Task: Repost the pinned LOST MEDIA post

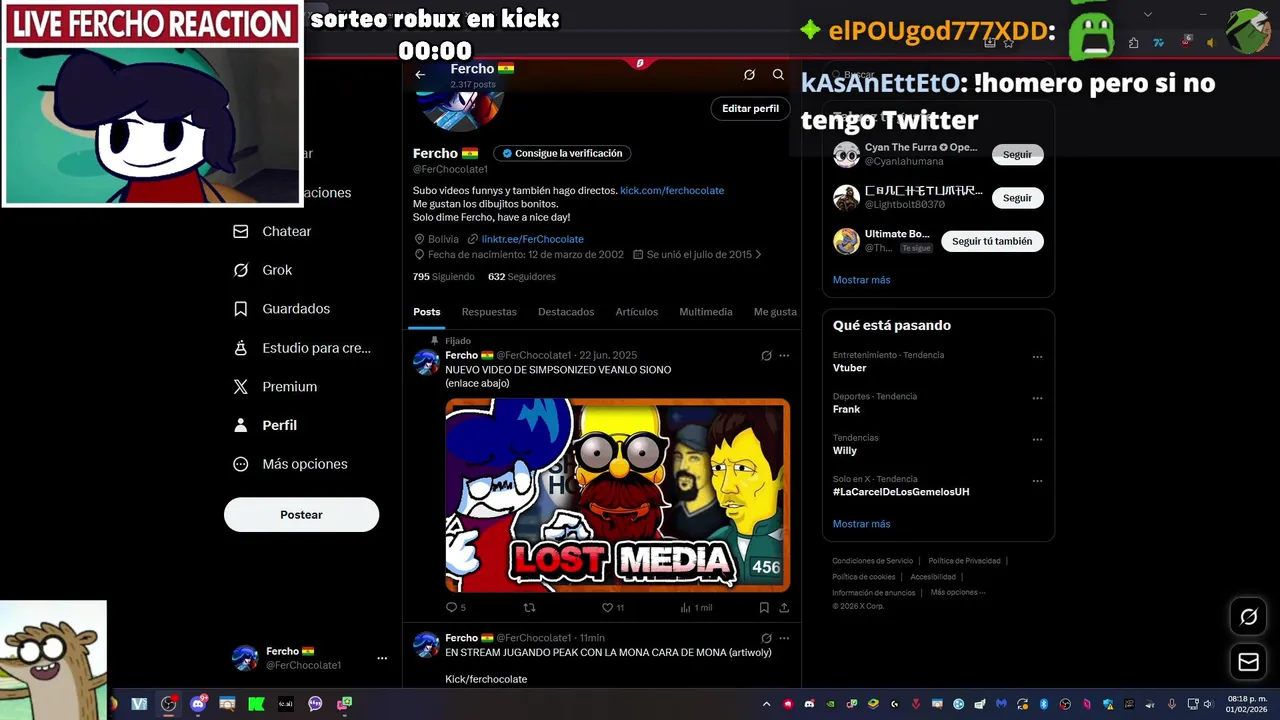Action: point(530,607)
